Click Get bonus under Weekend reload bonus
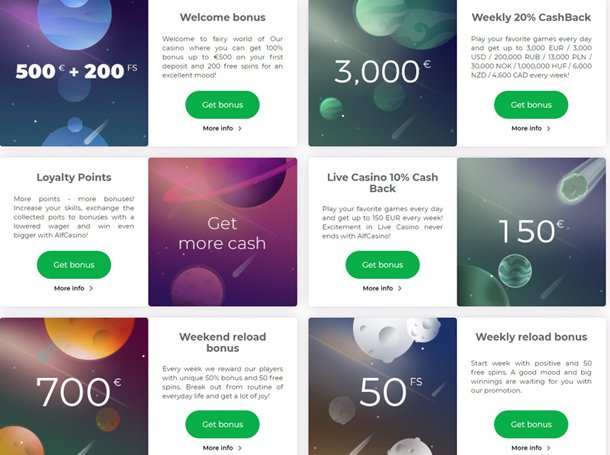610x455 pixels. 222,424
